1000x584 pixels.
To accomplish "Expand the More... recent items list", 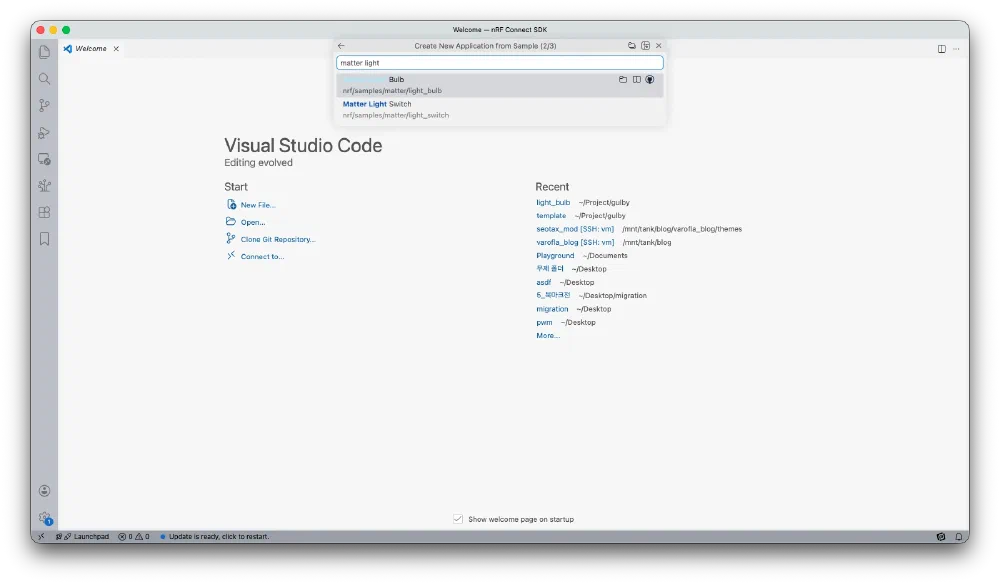I will pos(547,336).
